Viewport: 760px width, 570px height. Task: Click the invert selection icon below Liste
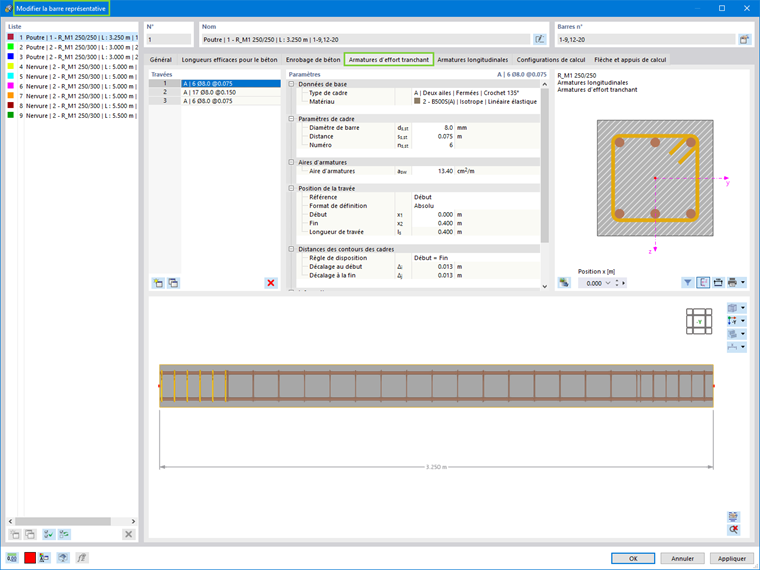pyautogui.click(x=64, y=534)
